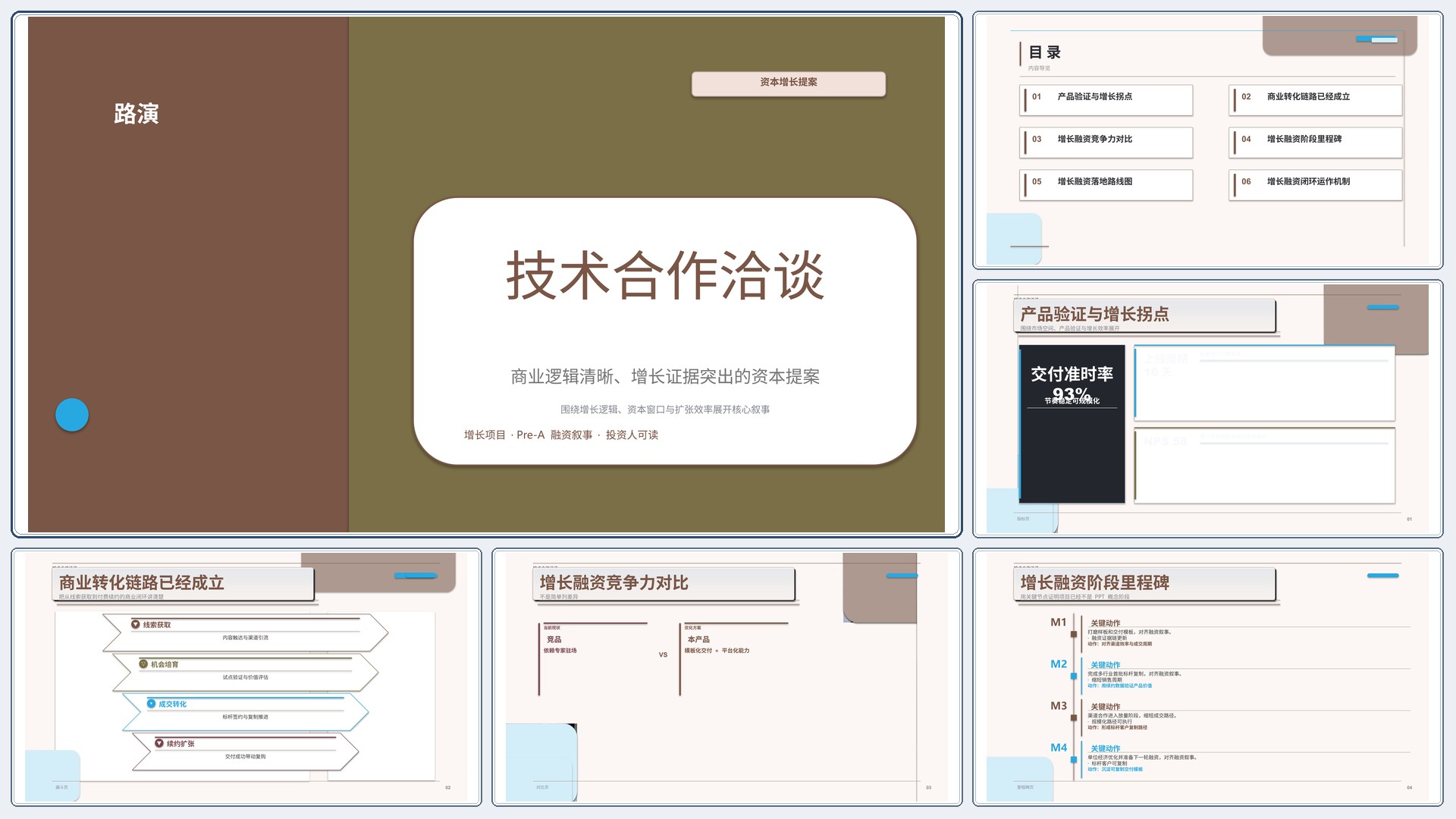Click the 资本增长提案 tag on cover slide
1456x819 pixels.
point(789,83)
